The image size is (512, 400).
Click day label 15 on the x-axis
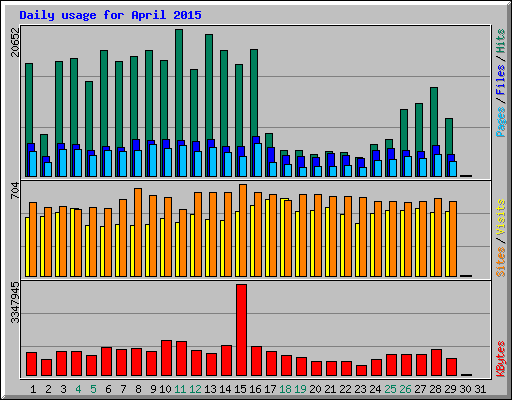click(x=240, y=389)
